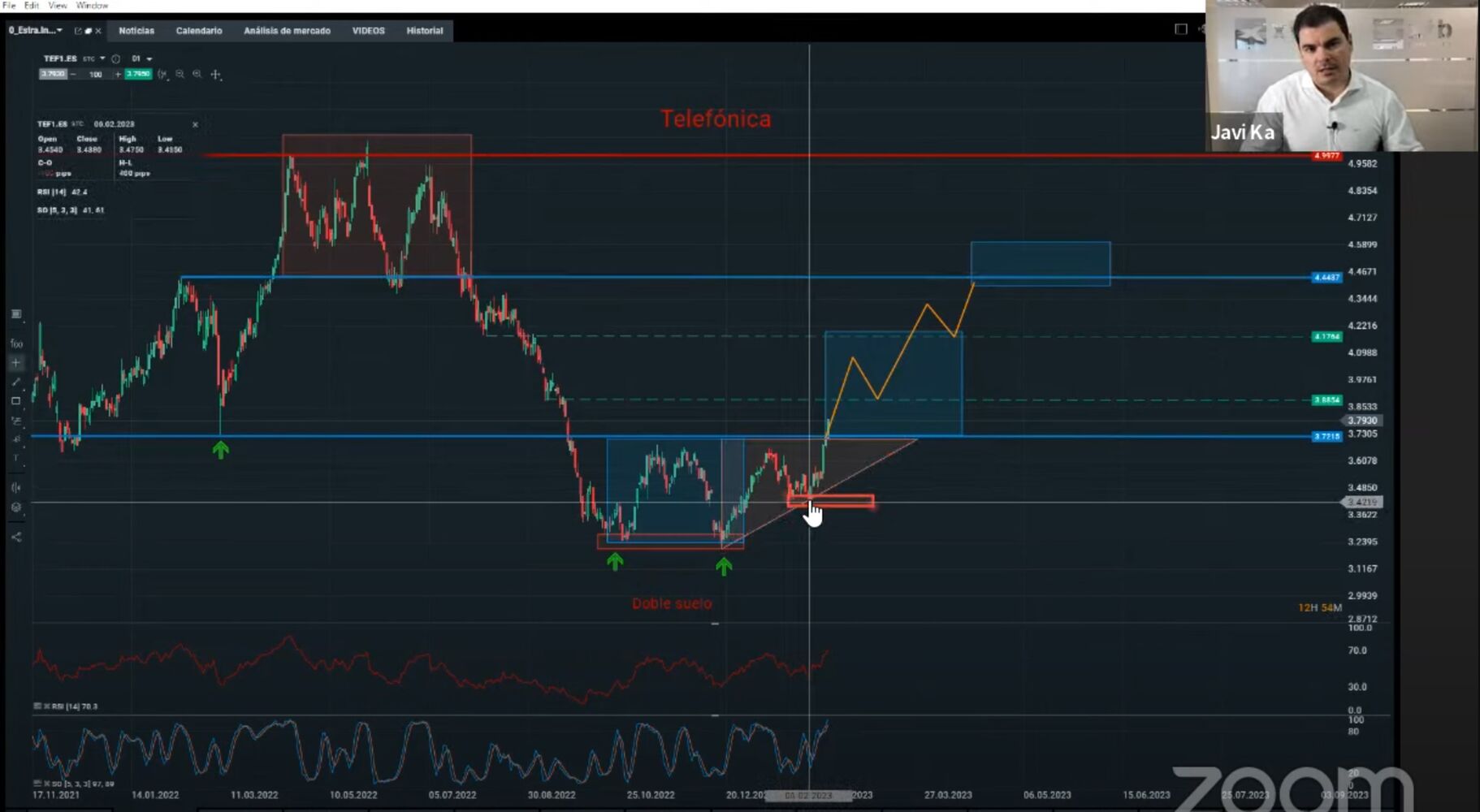Click the move chart arrows icon

coord(215,75)
